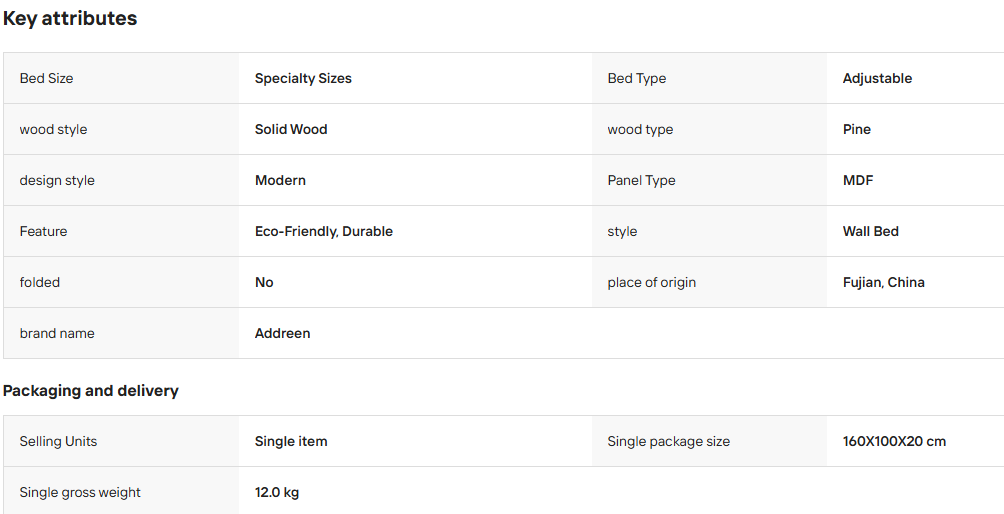Click the Solid Wood value

pyautogui.click(x=291, y=129)
